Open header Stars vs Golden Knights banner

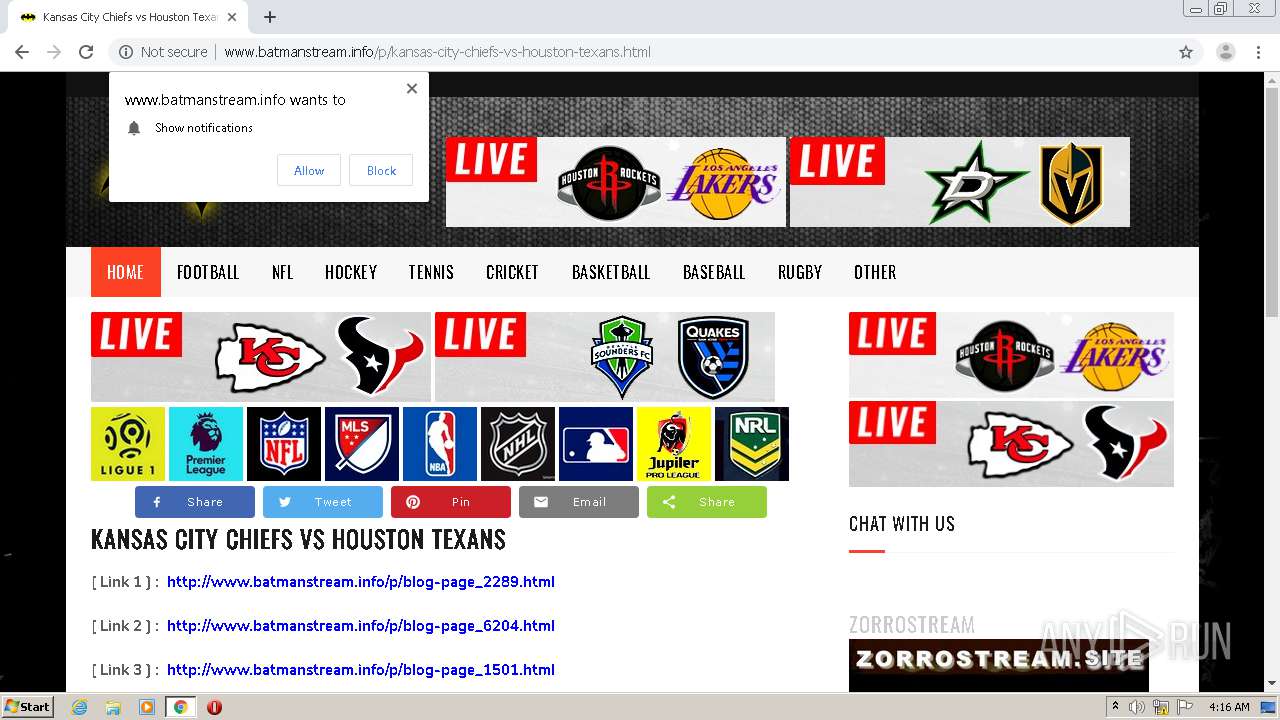click(x=960, y=182)
